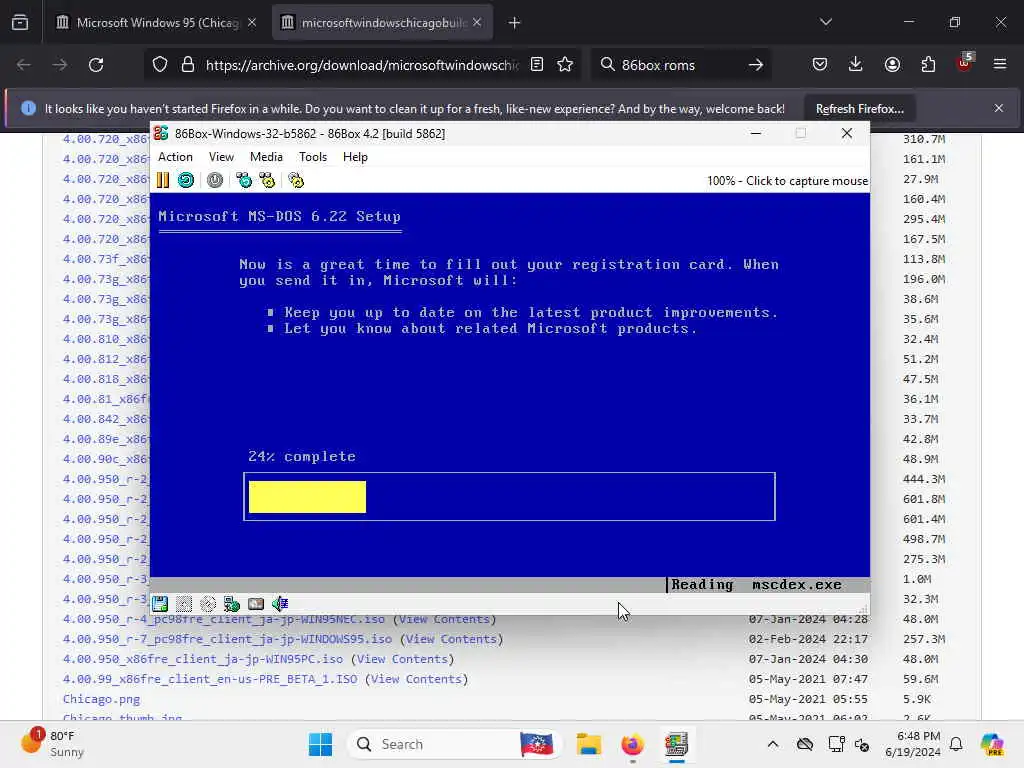Click the greyed second floppy status icon
Image resolution: width=1024 pixels, height=768 pixels.
pyautogui.click(x=184, y=603)
